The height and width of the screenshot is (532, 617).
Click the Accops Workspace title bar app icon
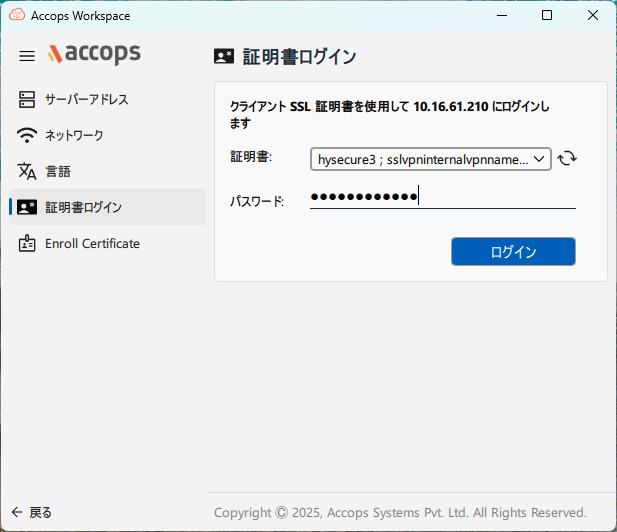pos(17,15)
